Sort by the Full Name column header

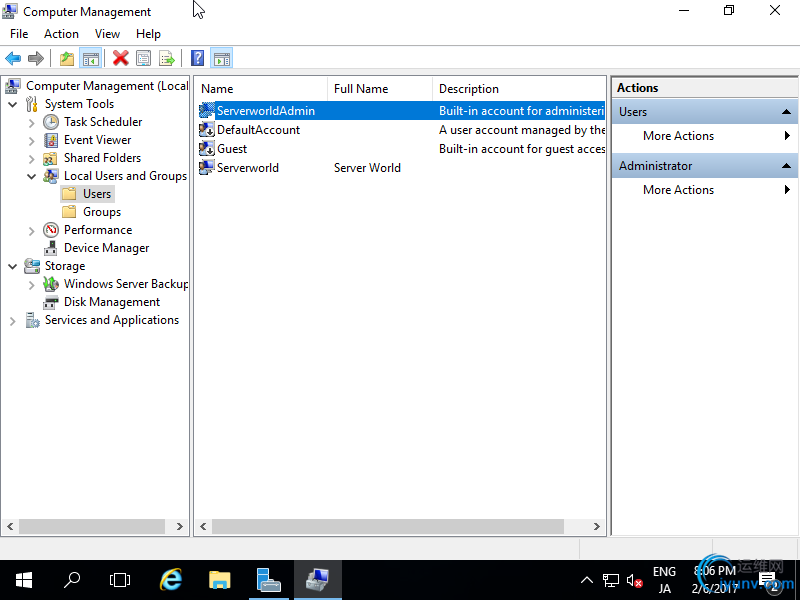380,89
